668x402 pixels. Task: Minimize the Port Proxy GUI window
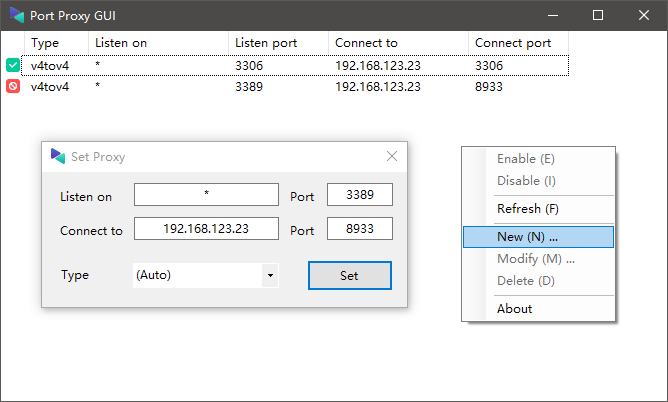553,15
